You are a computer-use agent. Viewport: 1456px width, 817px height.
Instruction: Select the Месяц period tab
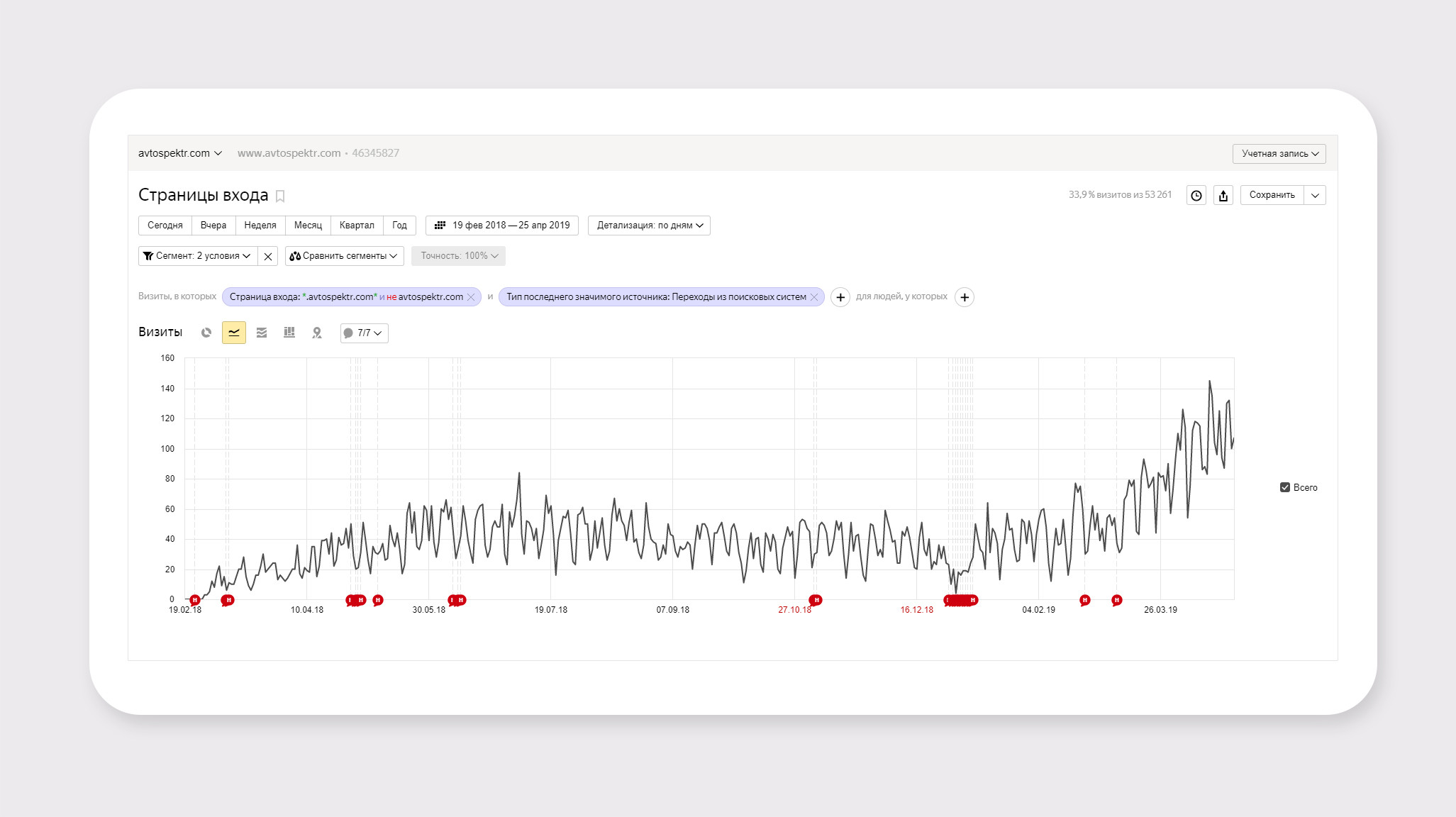(308, 226)
